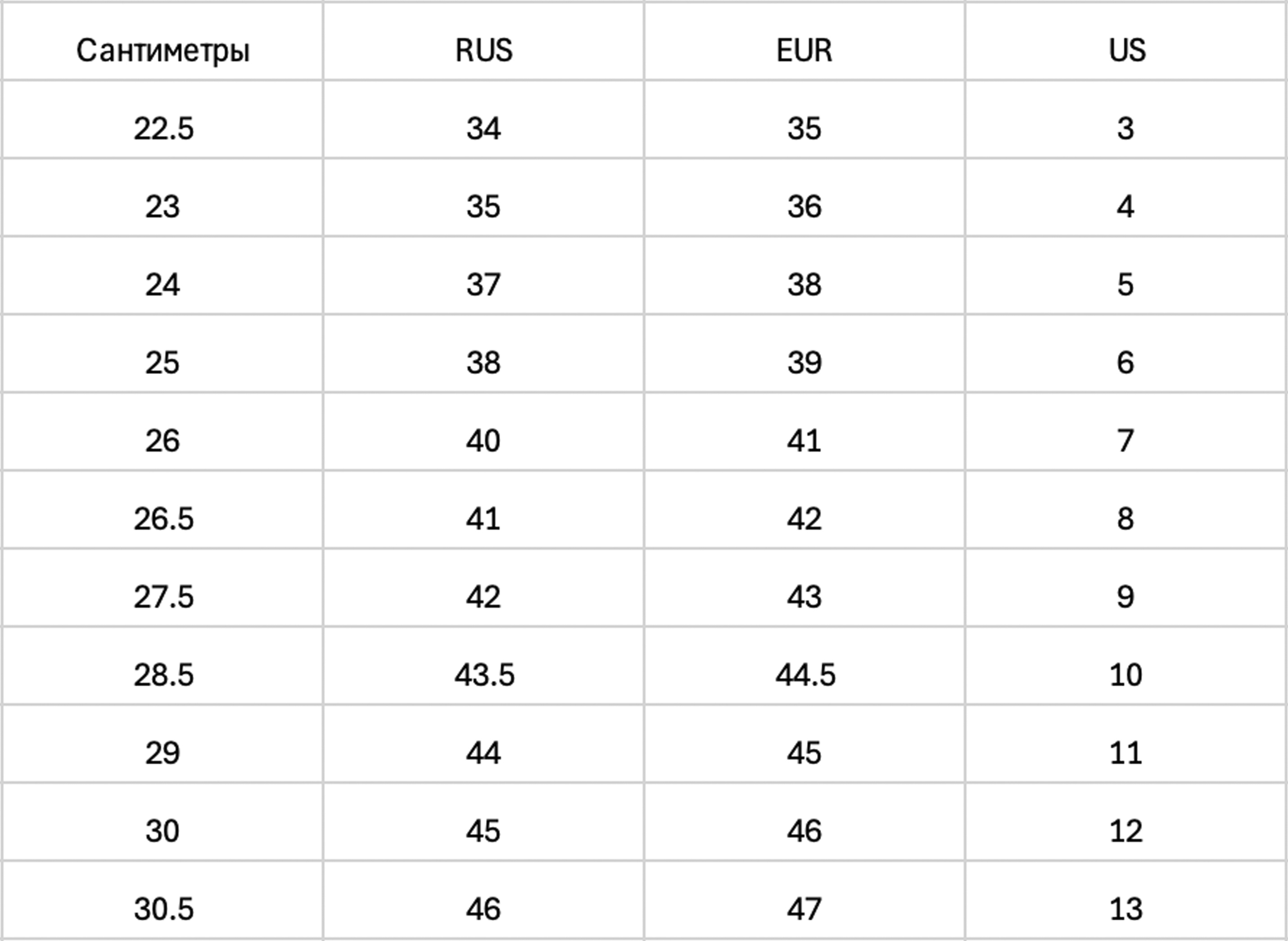Click the EUR column header
This screenshot has height=941, width=1288.
point(804,41)
